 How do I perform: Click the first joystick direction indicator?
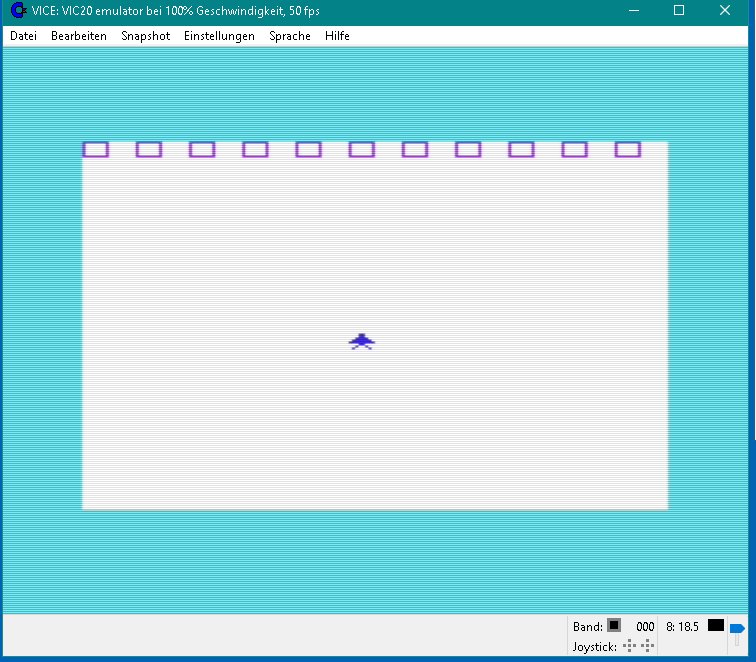pos(629,646)
